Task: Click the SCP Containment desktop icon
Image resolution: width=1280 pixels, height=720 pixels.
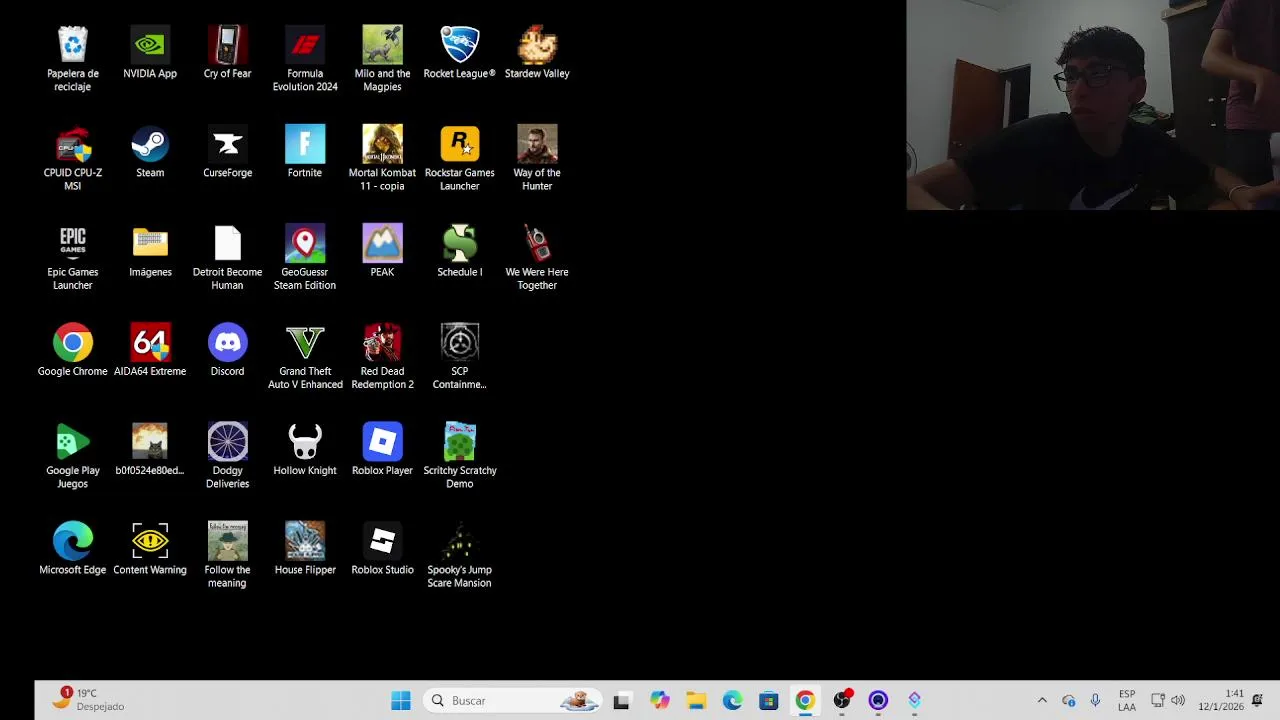Action: click(460, 356)
